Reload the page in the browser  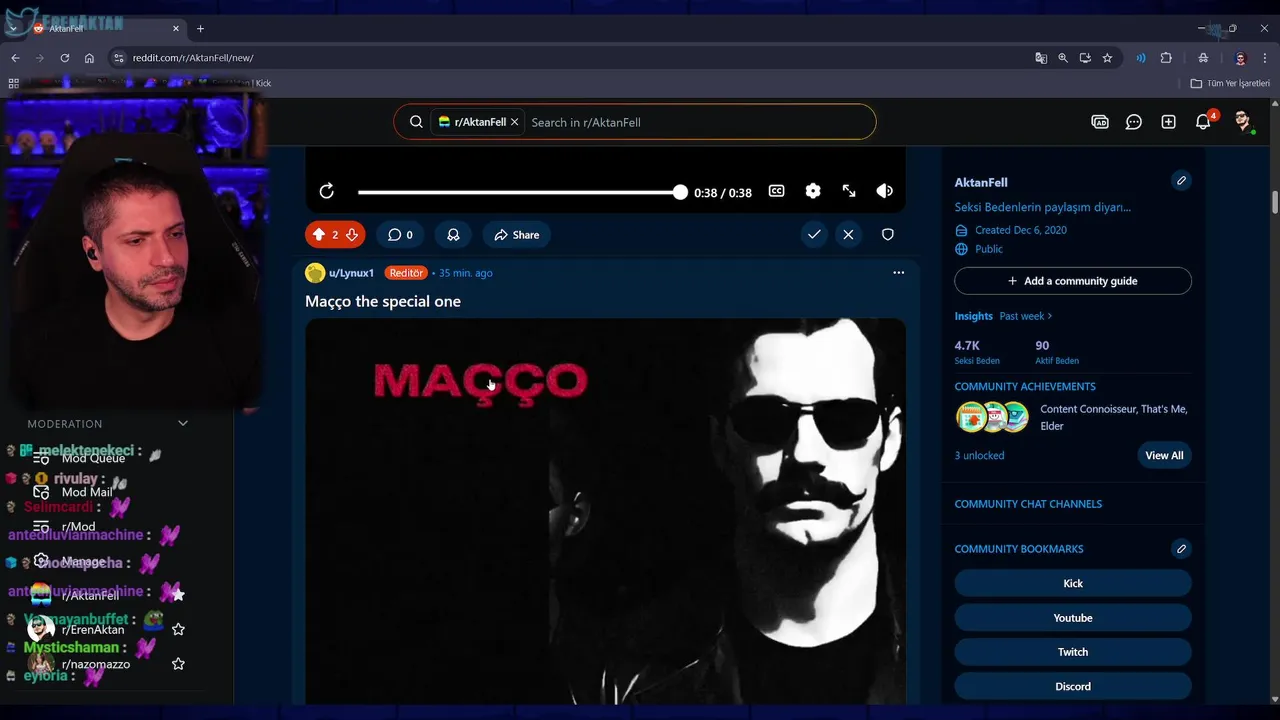[65, 58]
